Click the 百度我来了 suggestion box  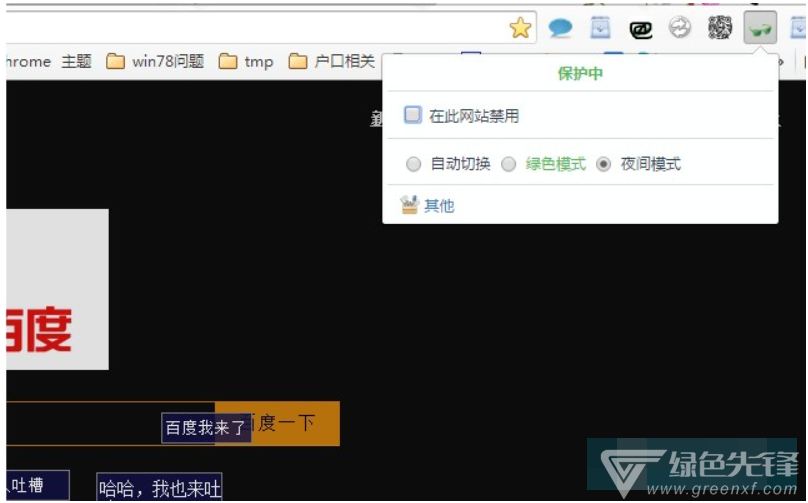pyautogui.click(x=206, y=428)
